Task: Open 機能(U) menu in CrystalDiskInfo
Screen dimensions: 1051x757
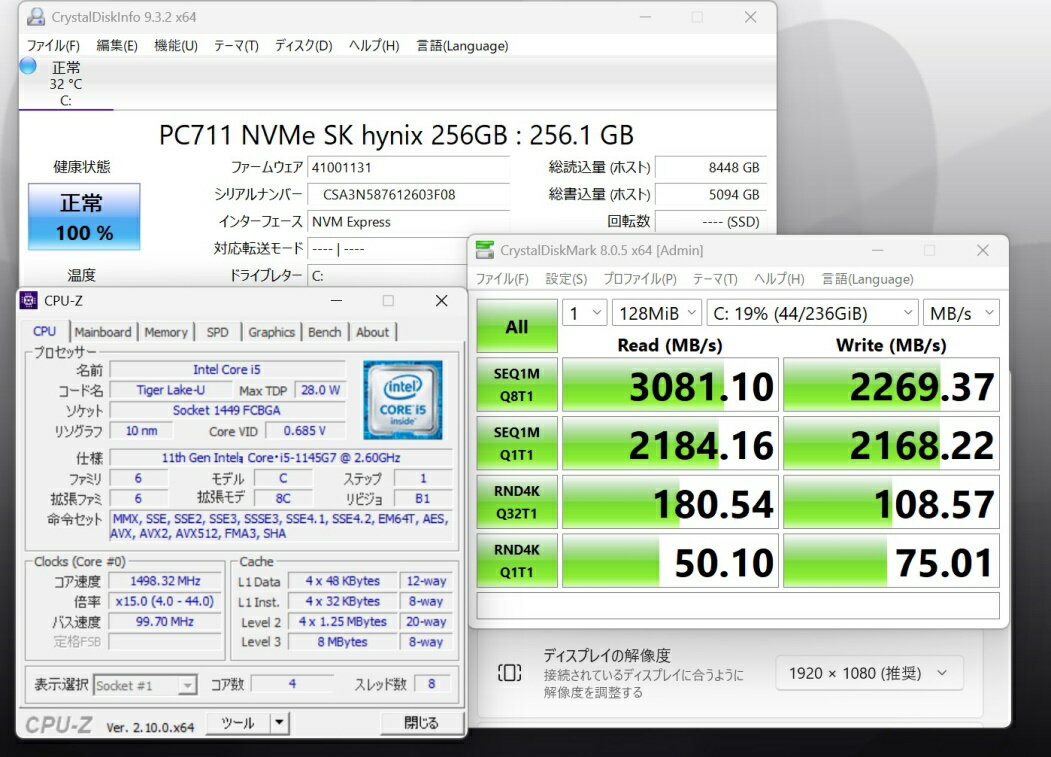Action: [x=176, y=46]
